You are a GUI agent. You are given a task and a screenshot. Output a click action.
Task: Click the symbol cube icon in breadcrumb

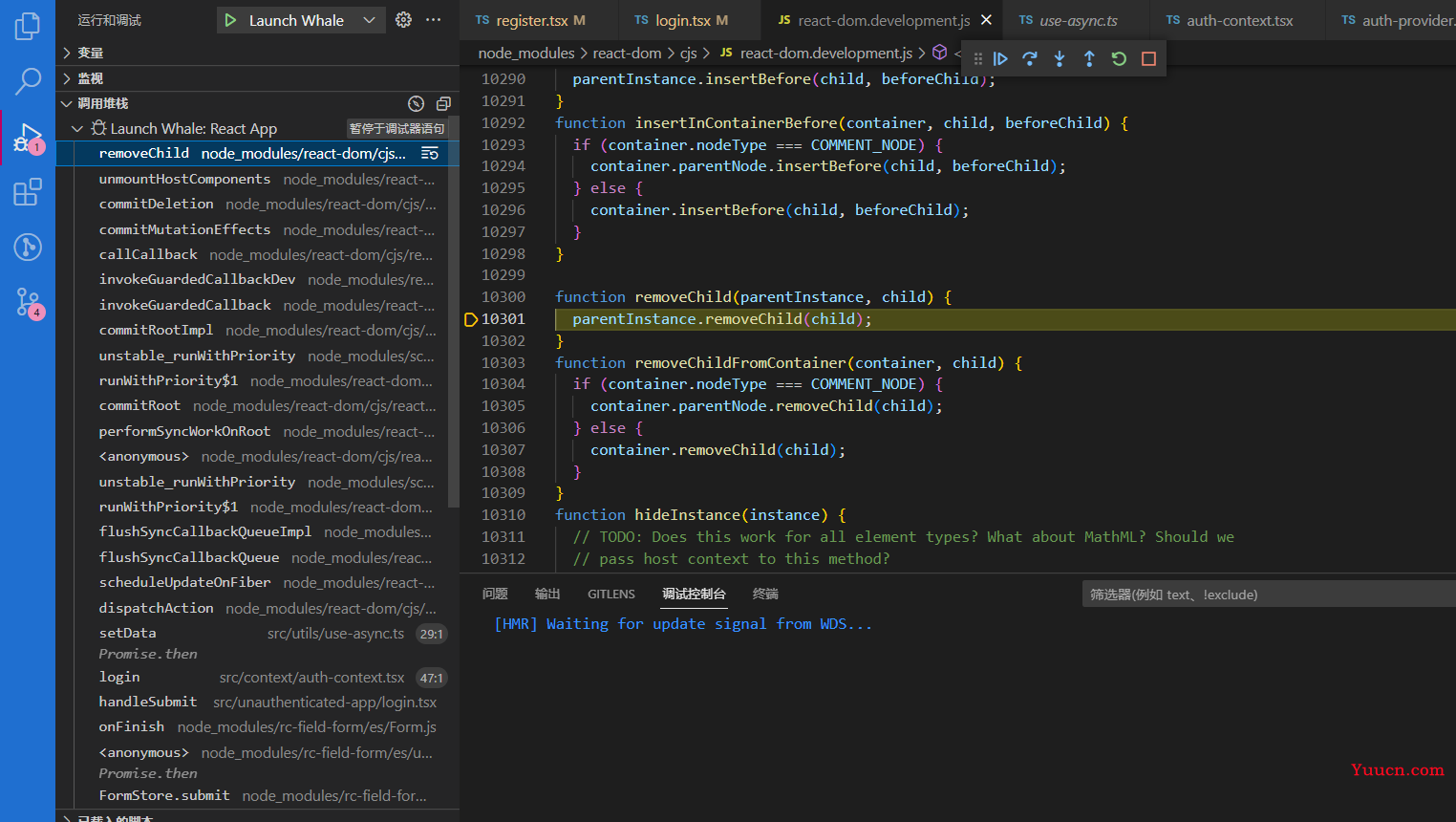click(x=940, y=53)
